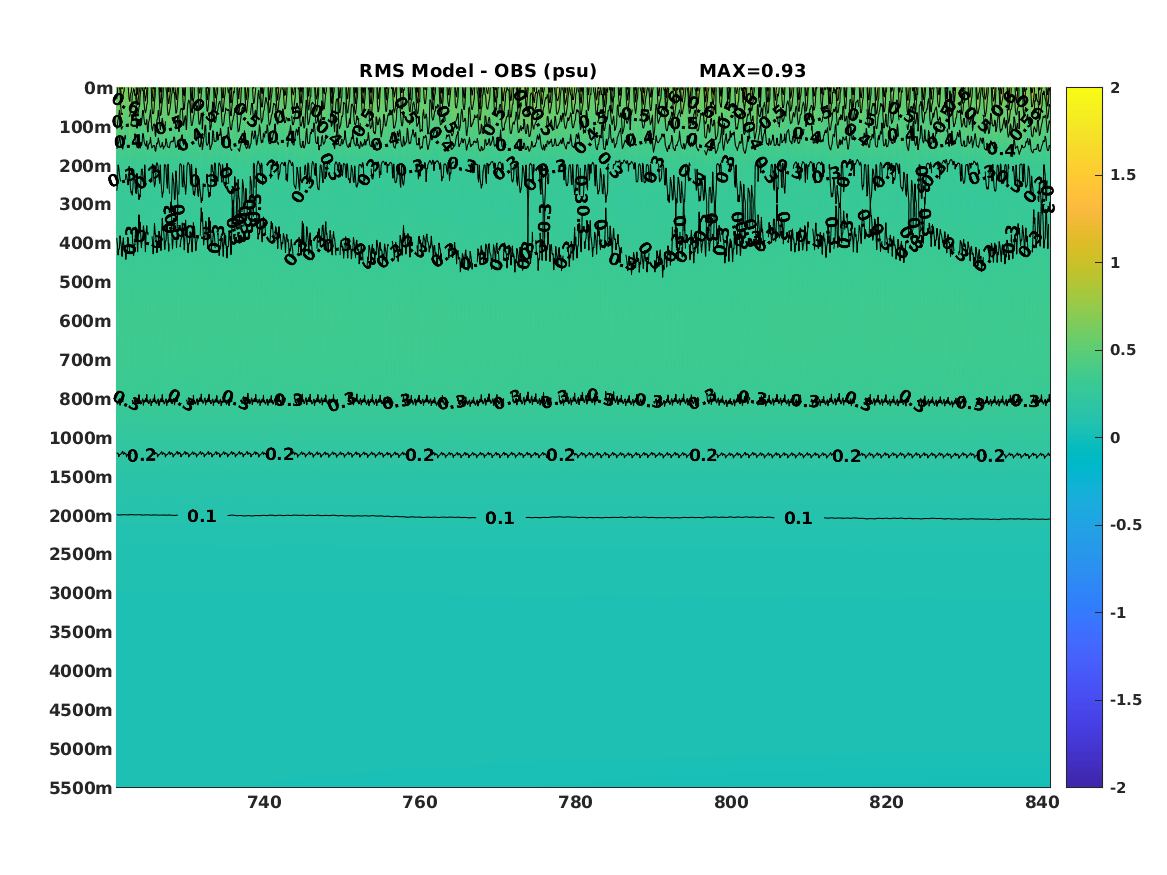
Task: Click the leftmost '0.2' contour label
Action: click(141, 455)
